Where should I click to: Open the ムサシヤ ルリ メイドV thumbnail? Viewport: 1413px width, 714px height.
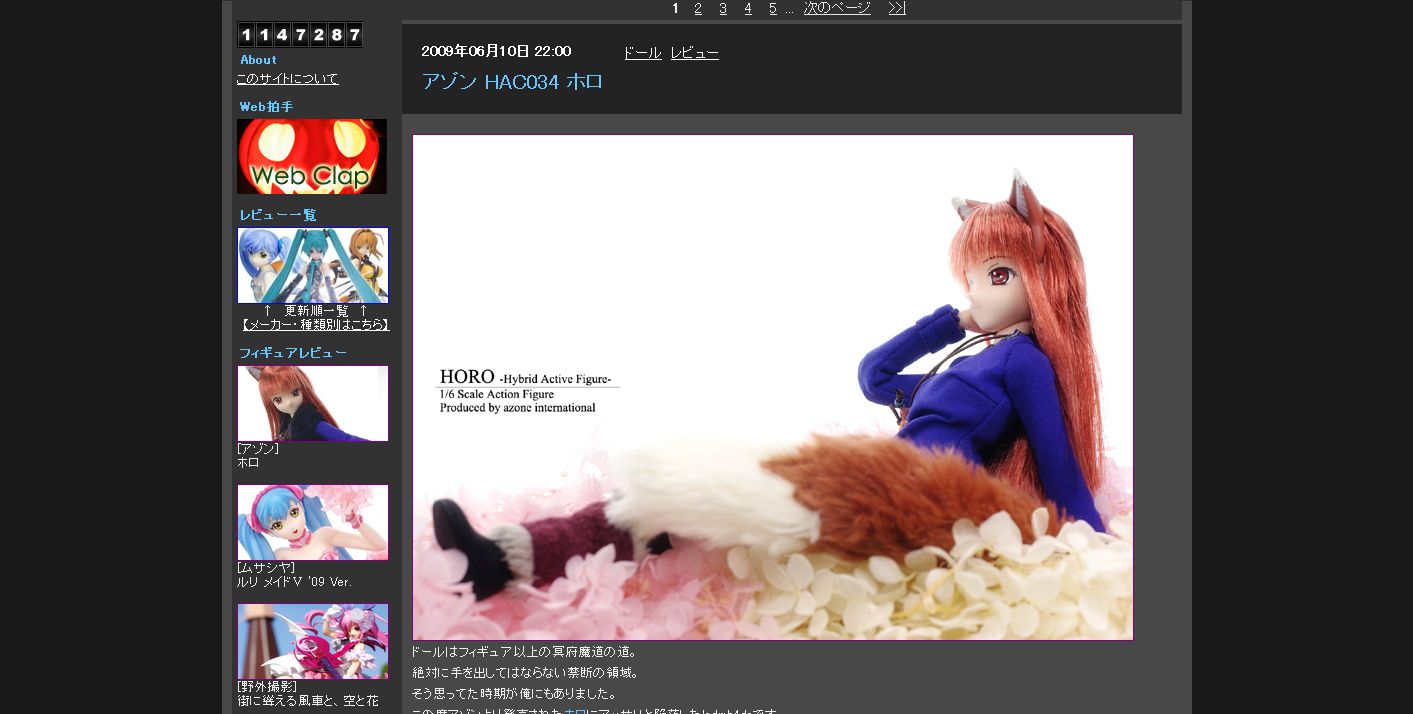[x=313, y=523]
